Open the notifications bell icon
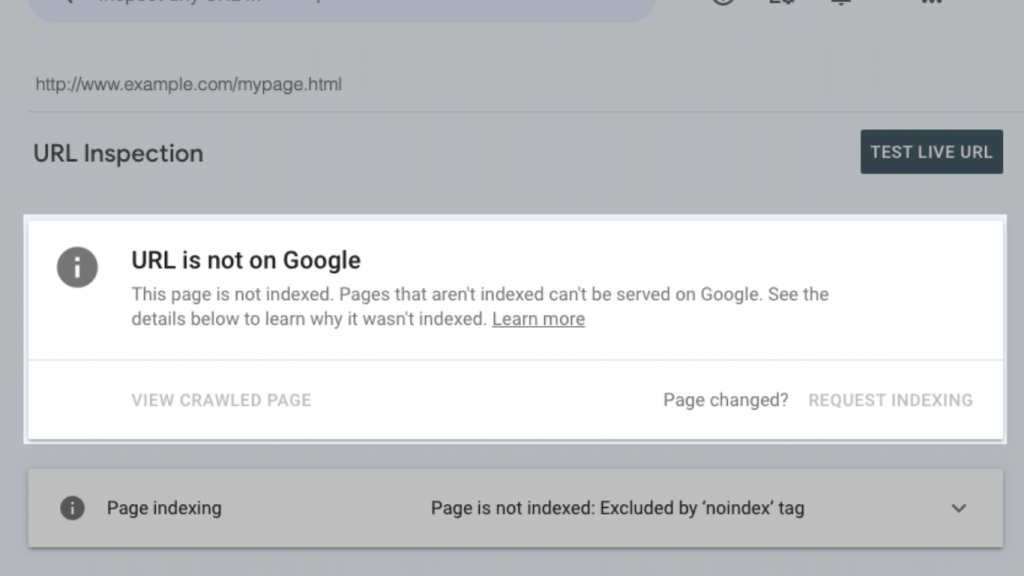The image size is (1024, 576). coord(841,2)
